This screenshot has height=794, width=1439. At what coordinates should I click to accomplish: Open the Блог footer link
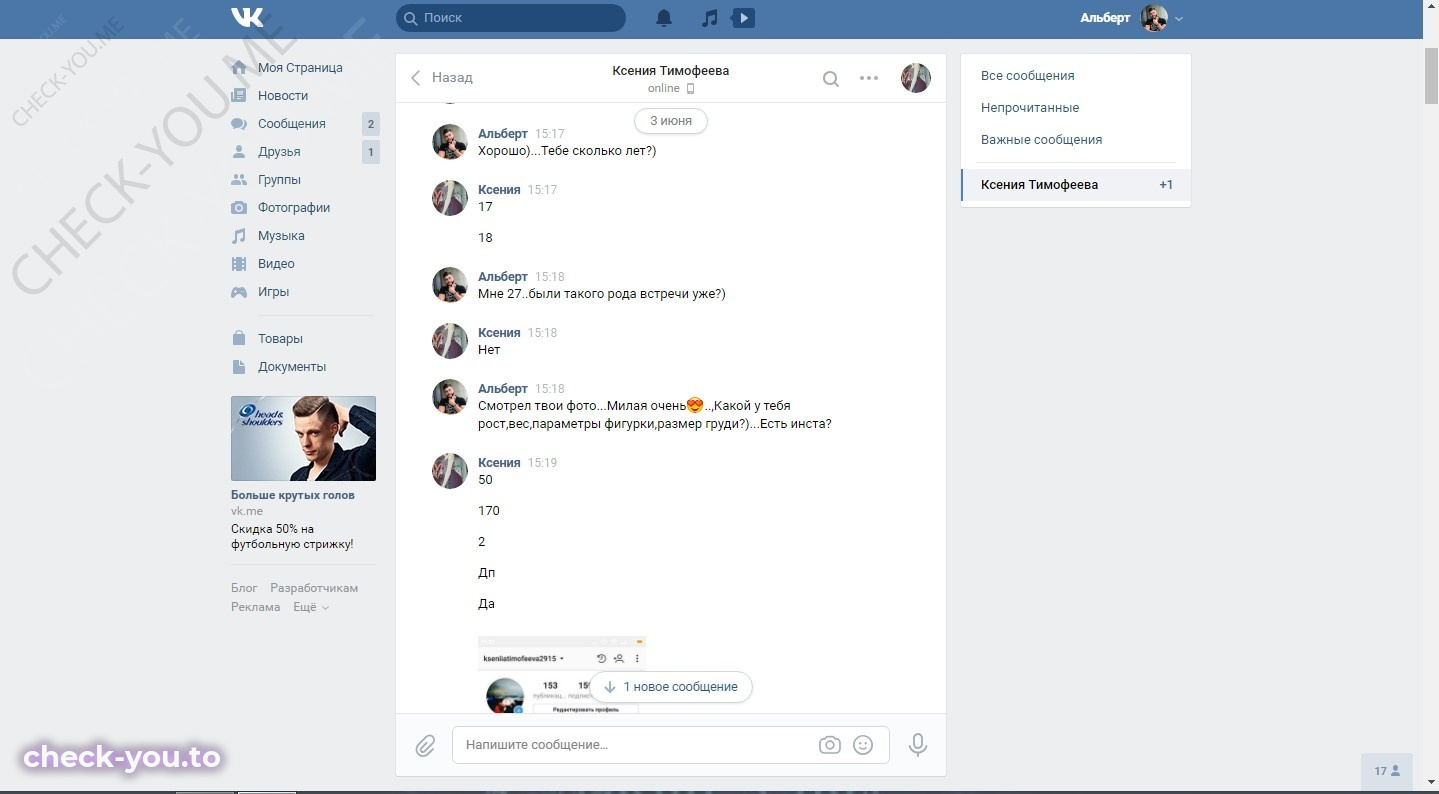(244, 588)
